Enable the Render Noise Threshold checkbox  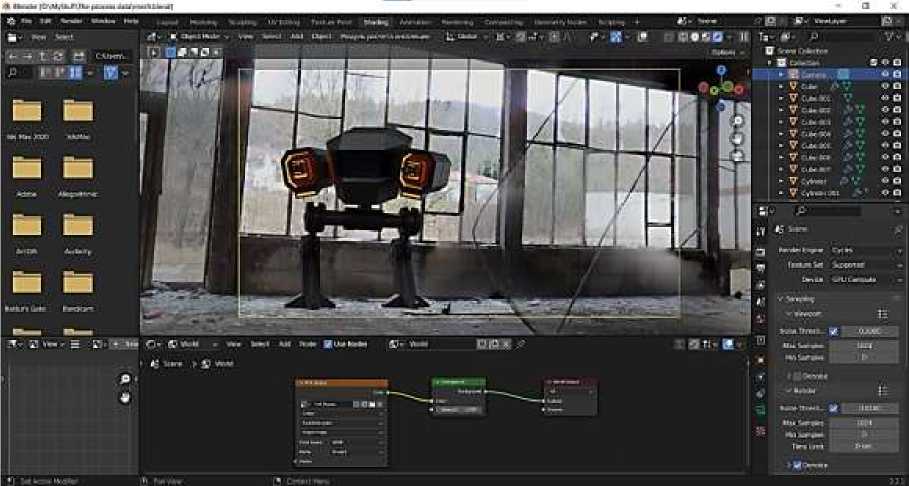[x=834, y=408]
